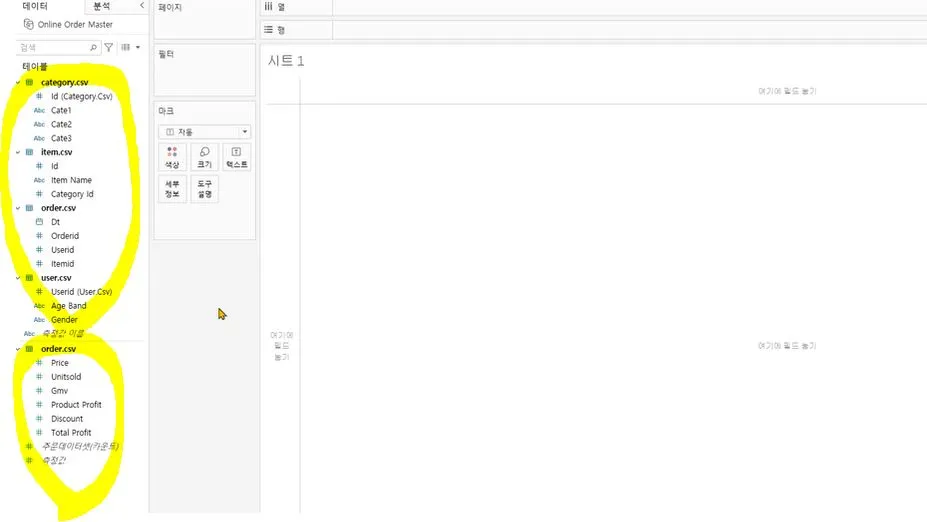Collapse the item.csv table
This screenshot has width=927, height=522.
coord(18,152)
